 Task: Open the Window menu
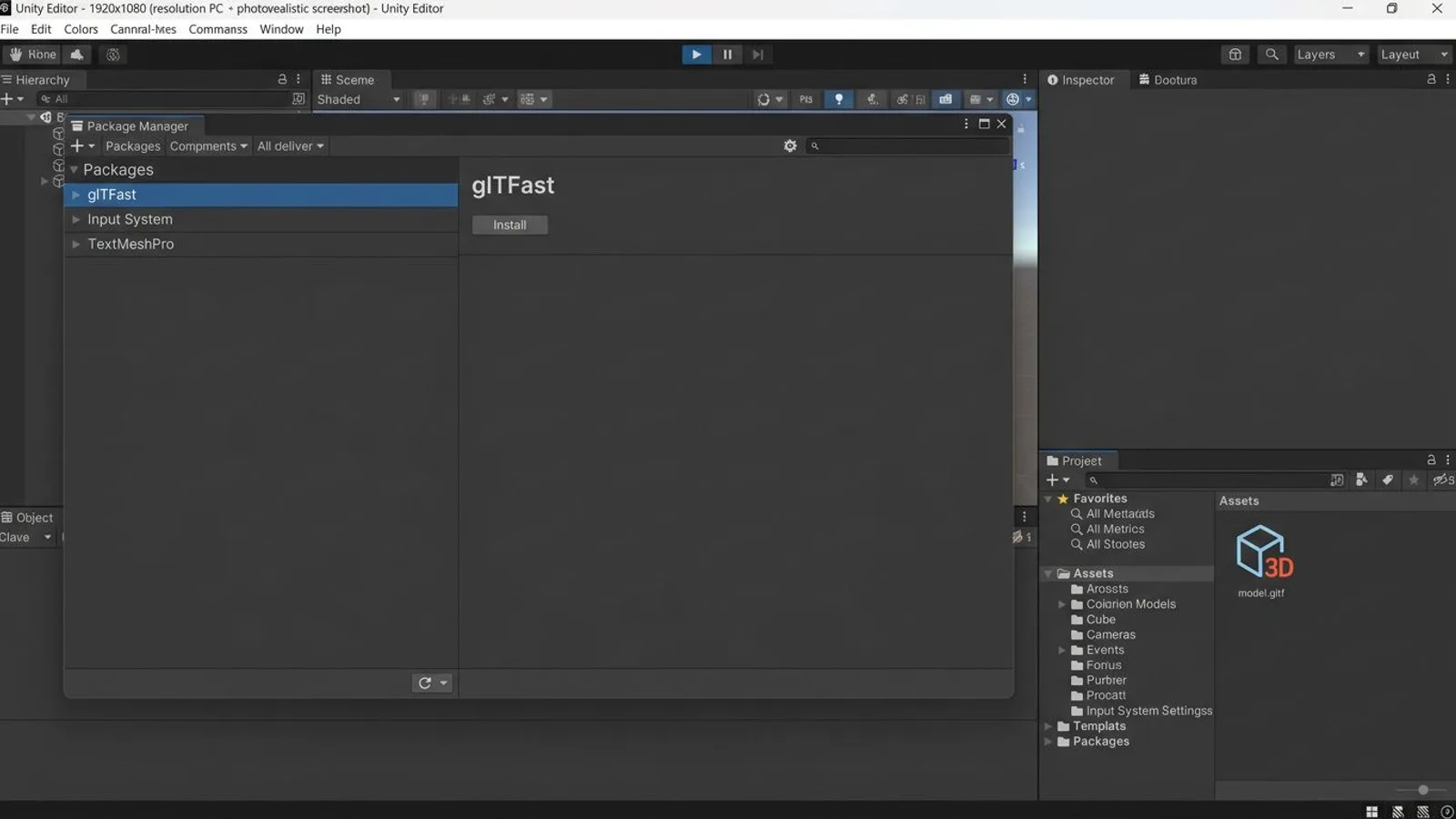coord(281,29)
